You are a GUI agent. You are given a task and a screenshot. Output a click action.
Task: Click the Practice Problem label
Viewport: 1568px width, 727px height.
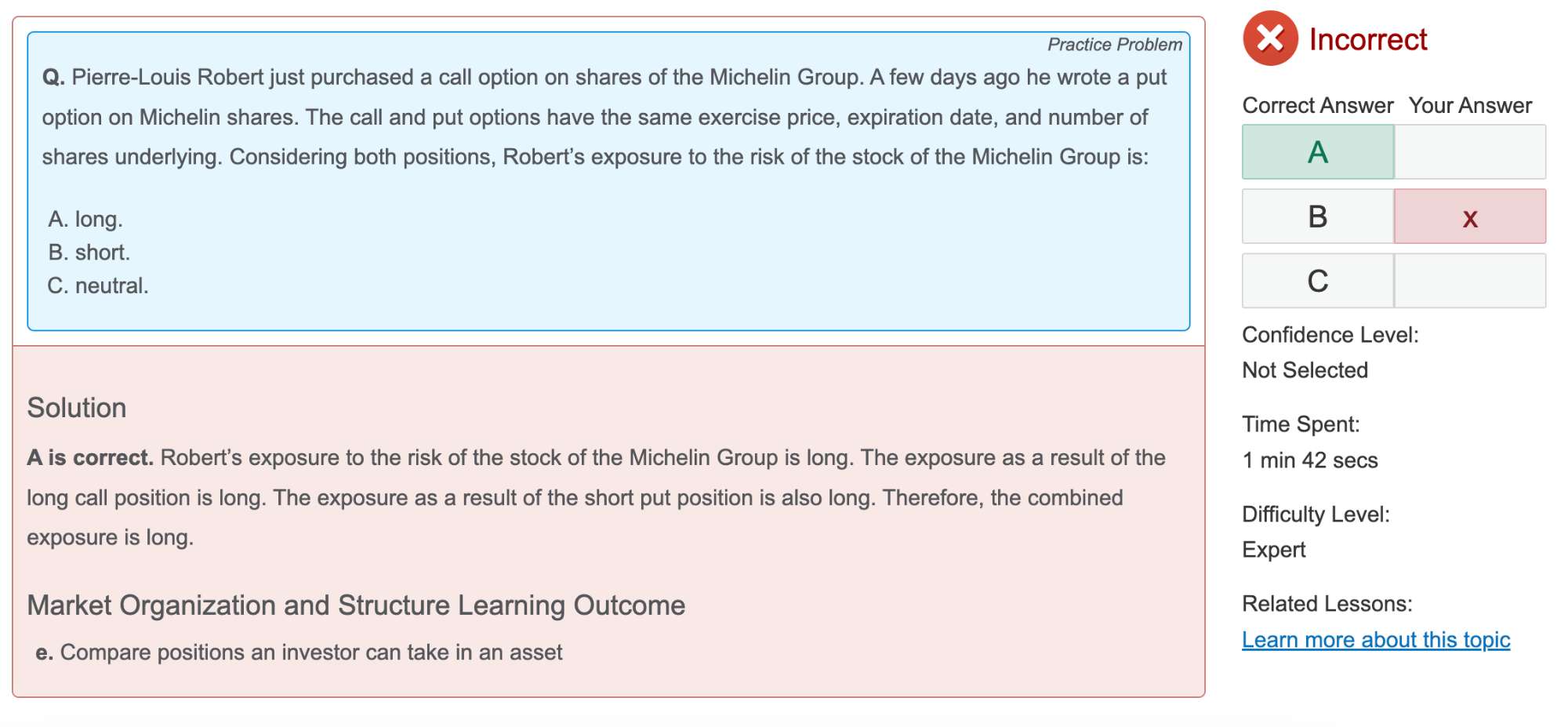pyautogui.click(x=1114, y=45)
